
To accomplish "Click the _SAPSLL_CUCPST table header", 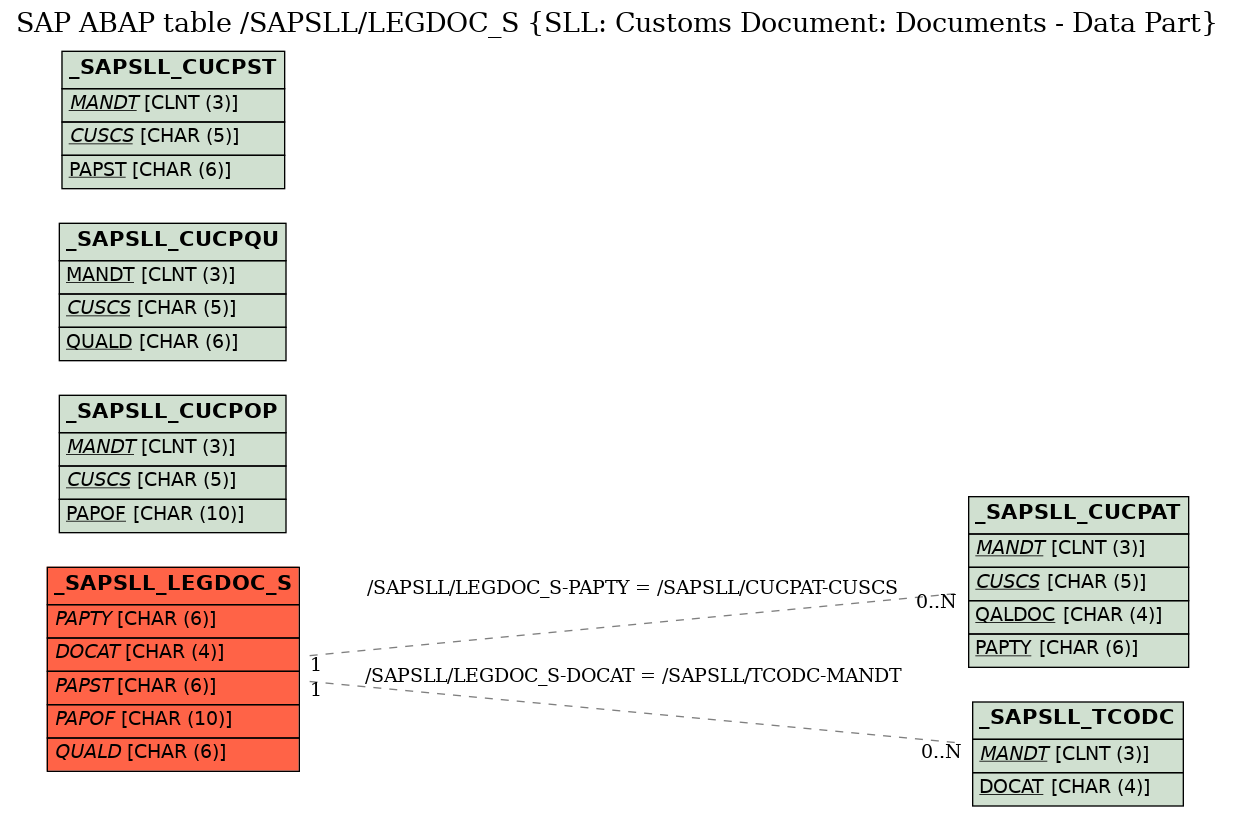I will pyautogui.click(x=173, y=69).
